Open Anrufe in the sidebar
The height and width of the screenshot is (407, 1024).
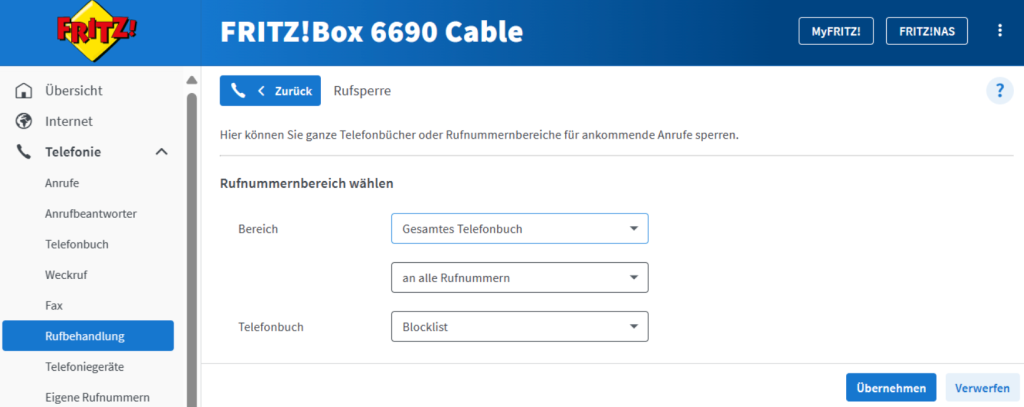tap(62, 183)
